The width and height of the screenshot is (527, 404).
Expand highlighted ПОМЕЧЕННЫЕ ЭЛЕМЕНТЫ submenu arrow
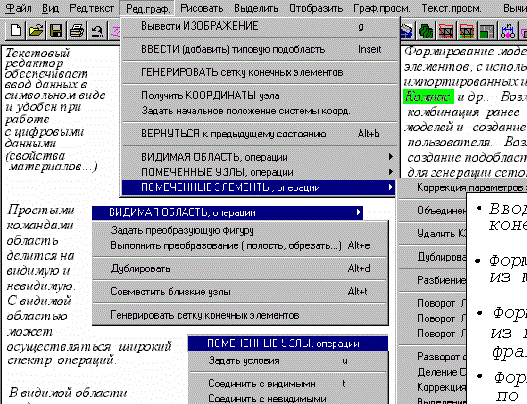[391, 187]
